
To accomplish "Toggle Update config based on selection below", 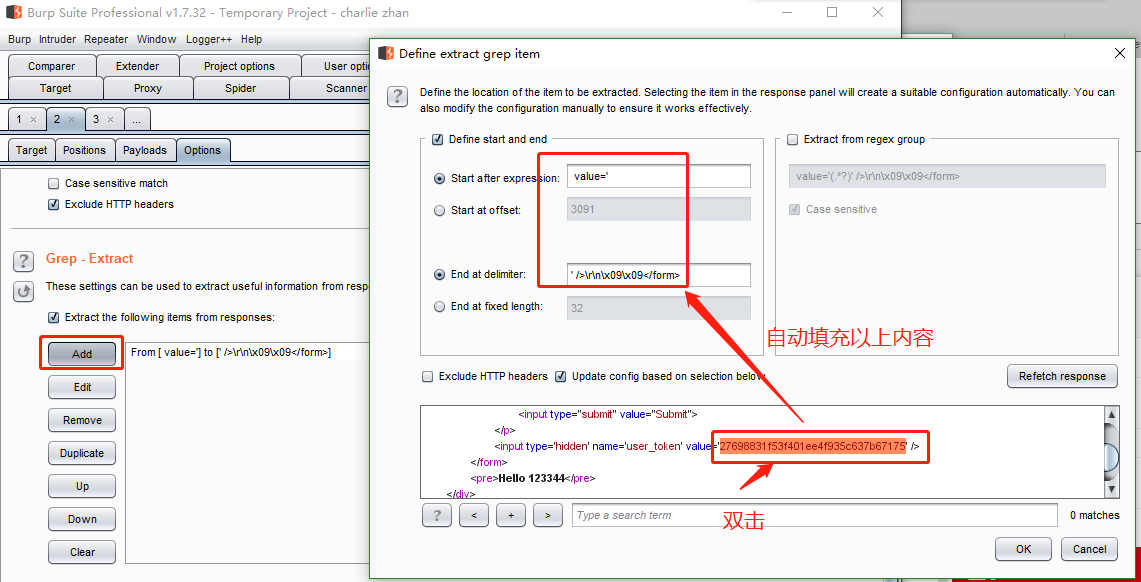I will click(x=561, y=377).
